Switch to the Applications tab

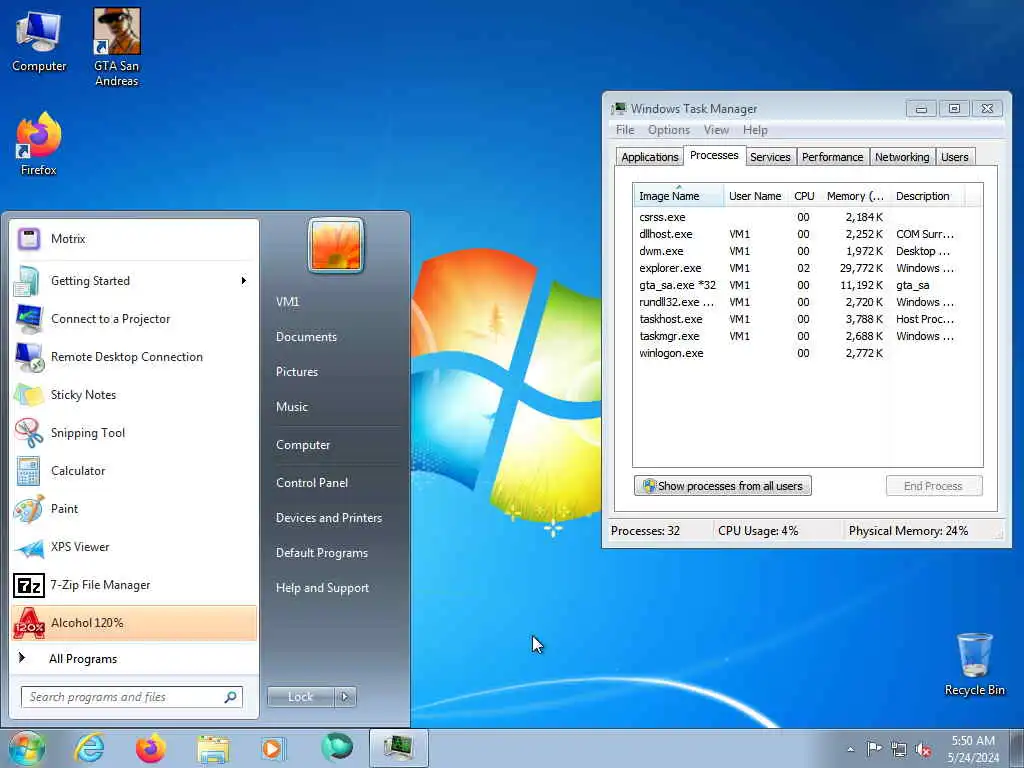click(x=650, y=157)
